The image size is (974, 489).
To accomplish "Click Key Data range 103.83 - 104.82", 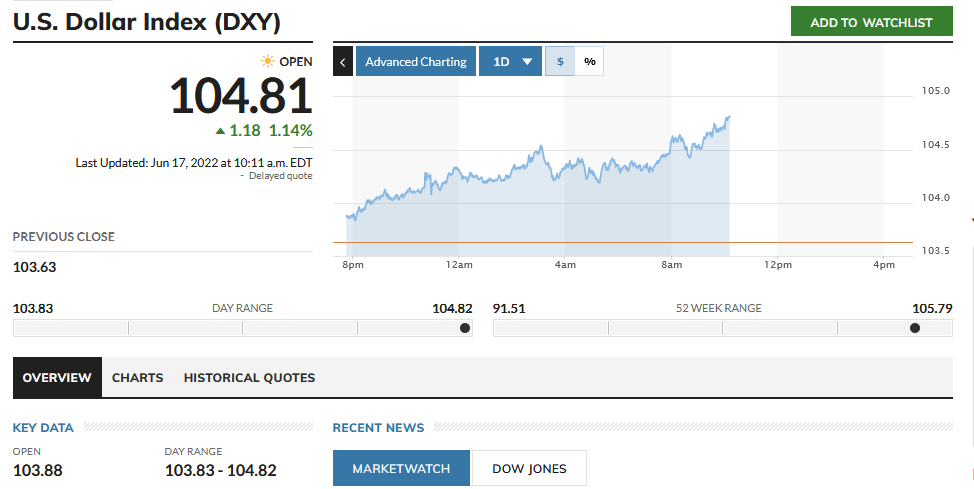I will pyautogui.click(x=221, y=470).
